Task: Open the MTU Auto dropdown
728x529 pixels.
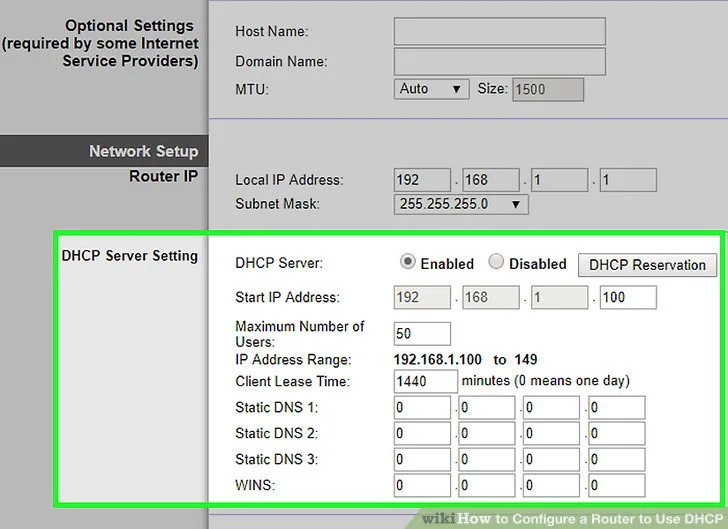Action: (x=431, y=89)
